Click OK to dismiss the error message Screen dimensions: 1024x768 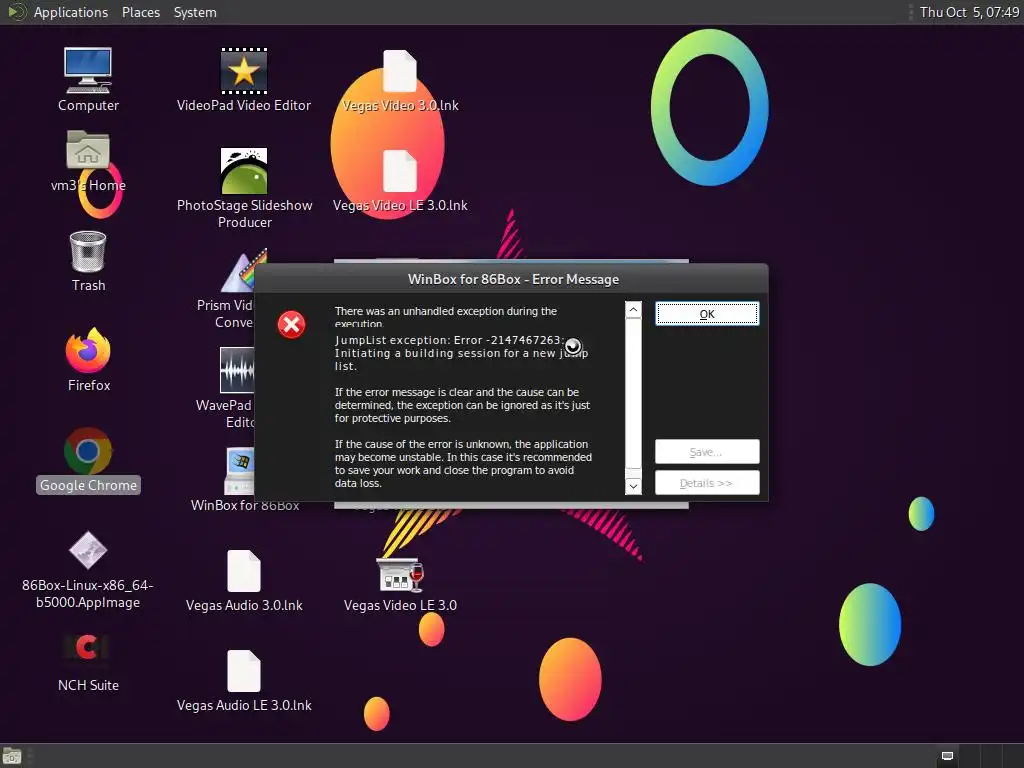(x=707, y=314)
